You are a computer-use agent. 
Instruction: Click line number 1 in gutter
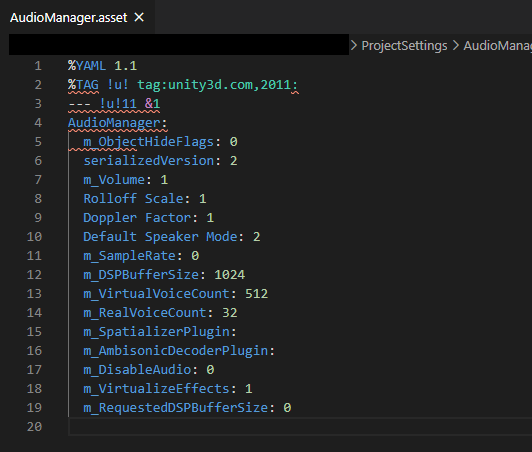[x=38, y=66]
